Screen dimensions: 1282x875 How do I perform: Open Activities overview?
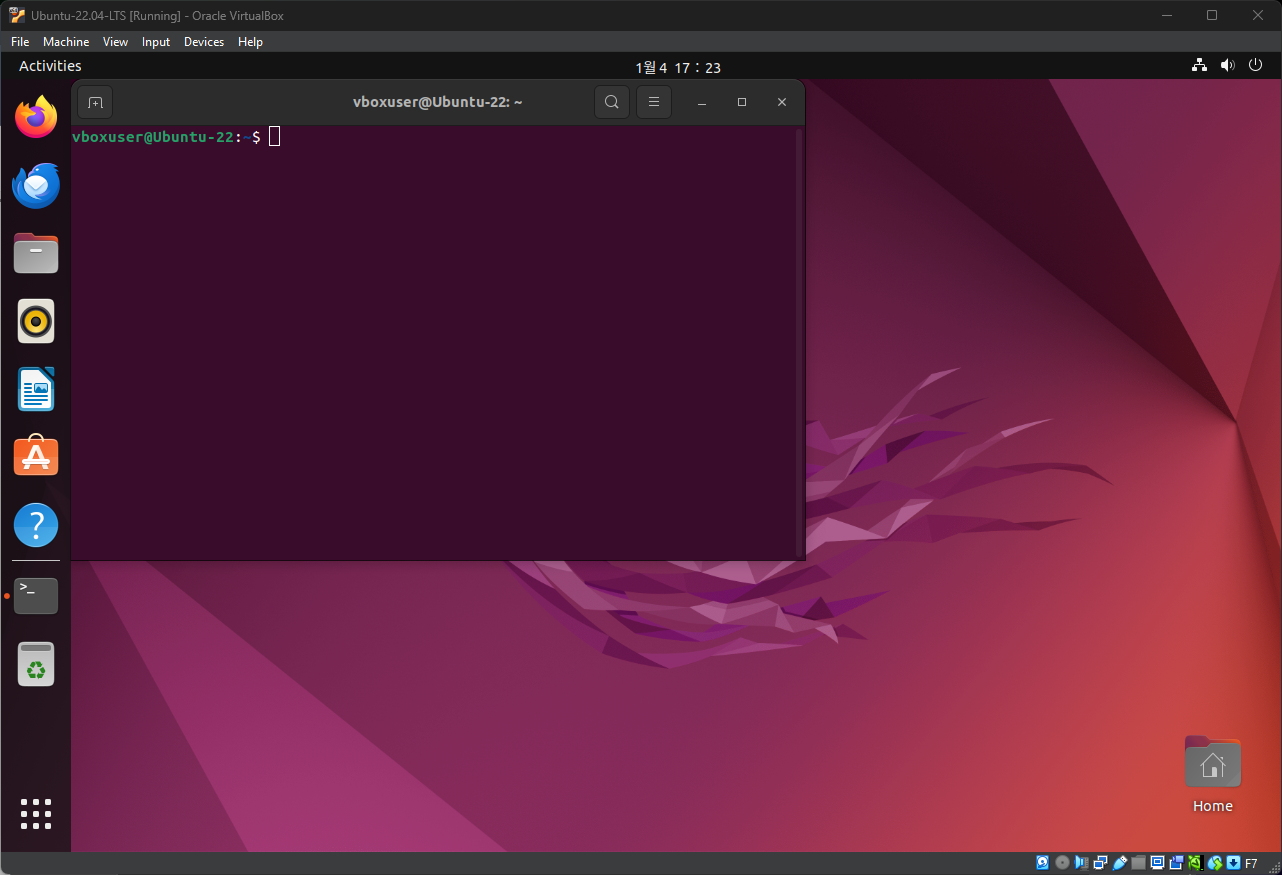(50, 66)
